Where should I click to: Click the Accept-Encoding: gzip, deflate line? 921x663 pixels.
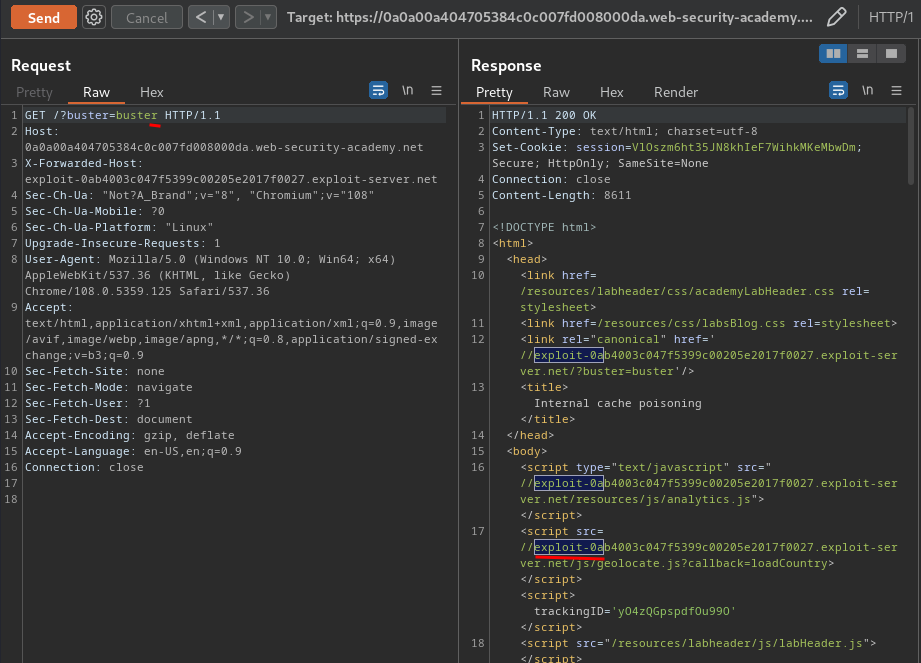129,435
